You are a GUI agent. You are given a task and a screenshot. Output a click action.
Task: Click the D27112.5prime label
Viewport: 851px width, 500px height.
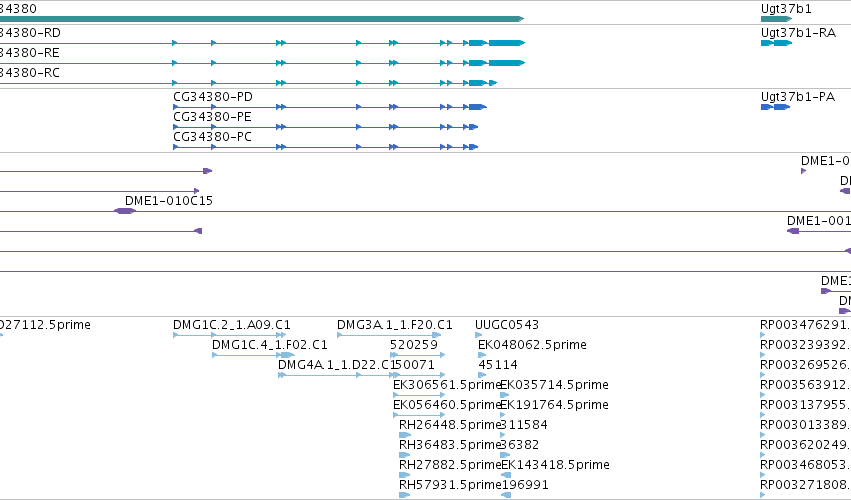click(x=46, y=325)
